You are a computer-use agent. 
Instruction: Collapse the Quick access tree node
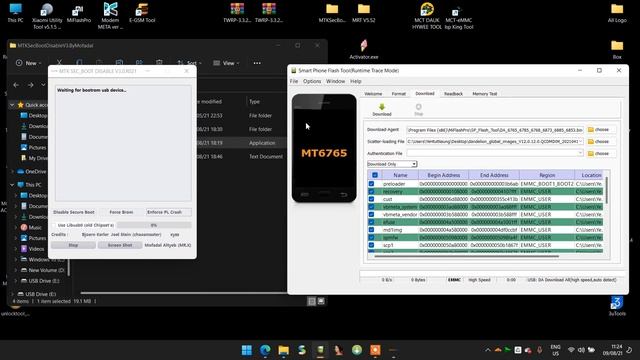point(12,105)
